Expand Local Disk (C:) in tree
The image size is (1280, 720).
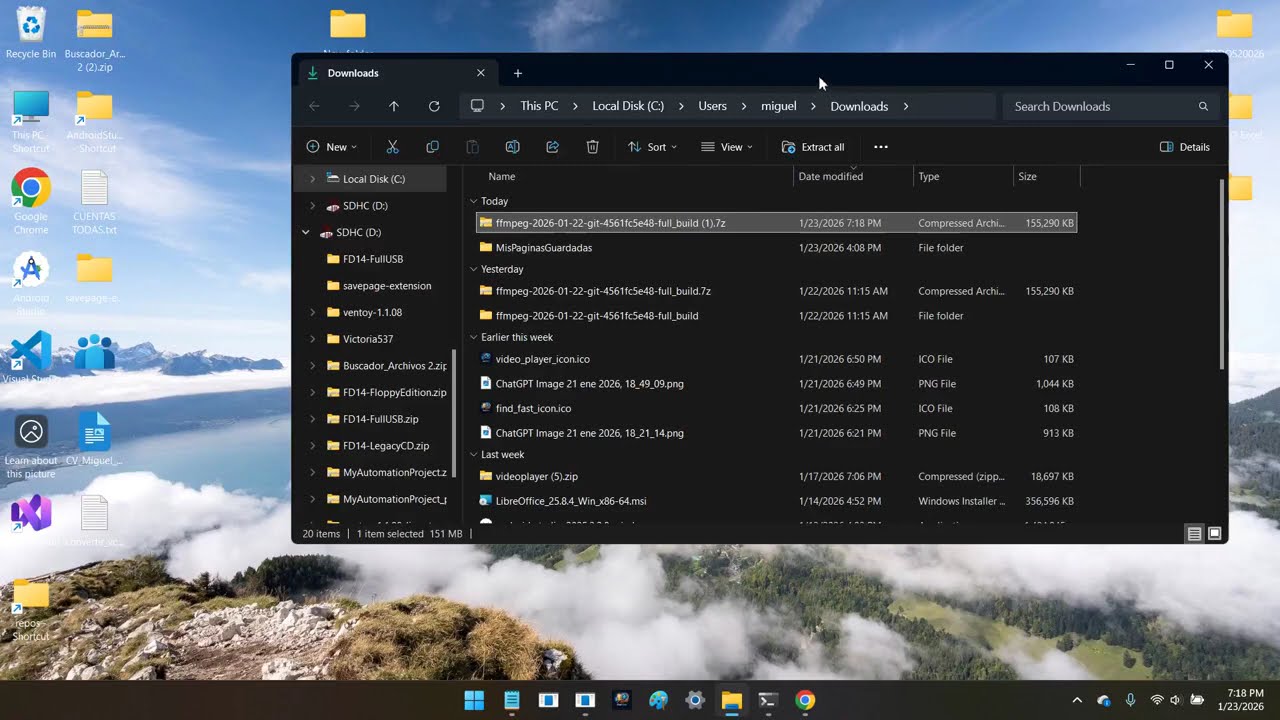(x=312, y=179)
